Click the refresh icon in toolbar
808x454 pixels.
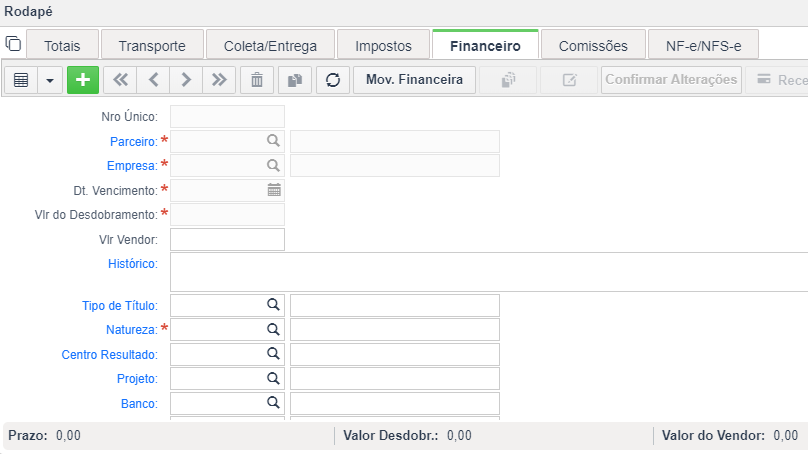(x=333, y=80)
